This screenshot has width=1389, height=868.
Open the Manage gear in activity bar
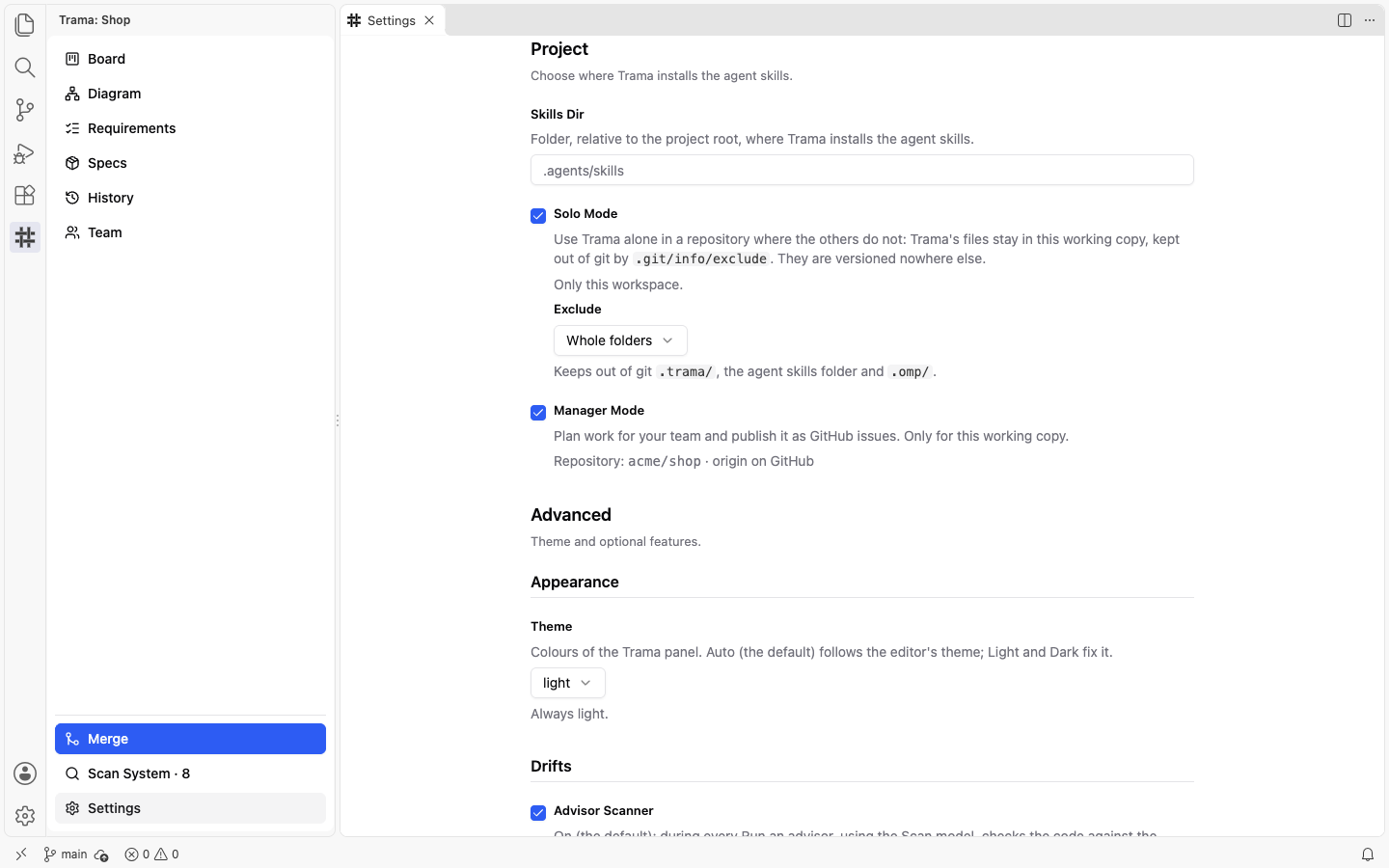click(25, 816)
